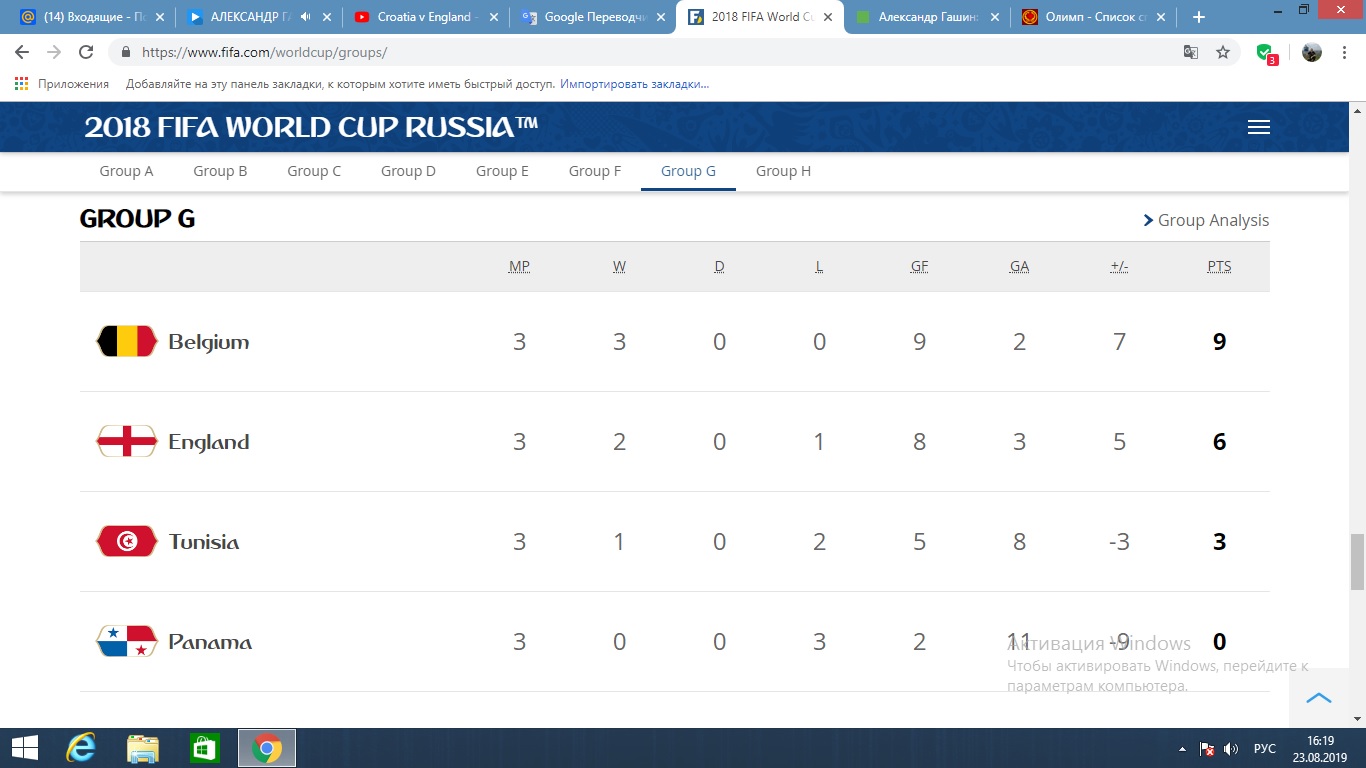The height and width of the screenshot is (768, 1366).
Task: Switch to Group E tab
Action: (x=502, y=171)
